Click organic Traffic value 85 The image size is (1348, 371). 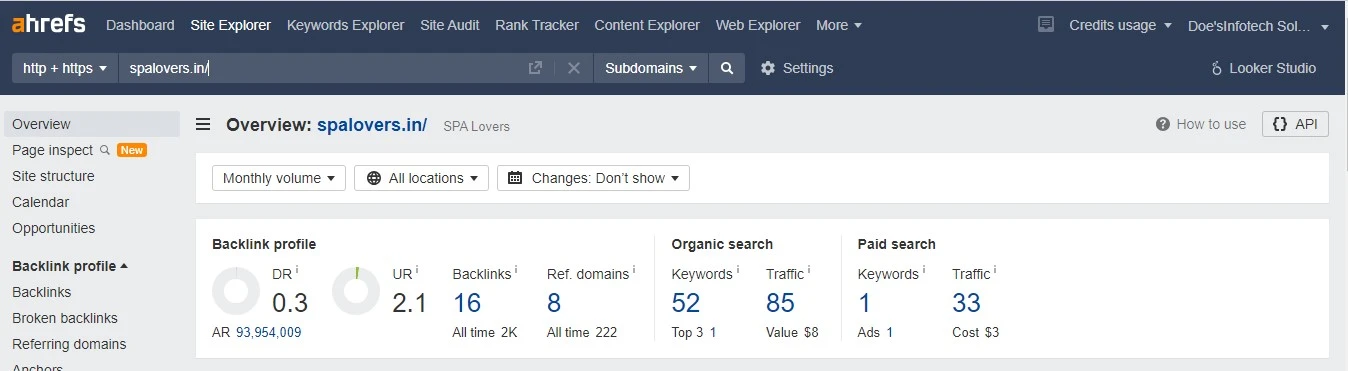[780, 303]
